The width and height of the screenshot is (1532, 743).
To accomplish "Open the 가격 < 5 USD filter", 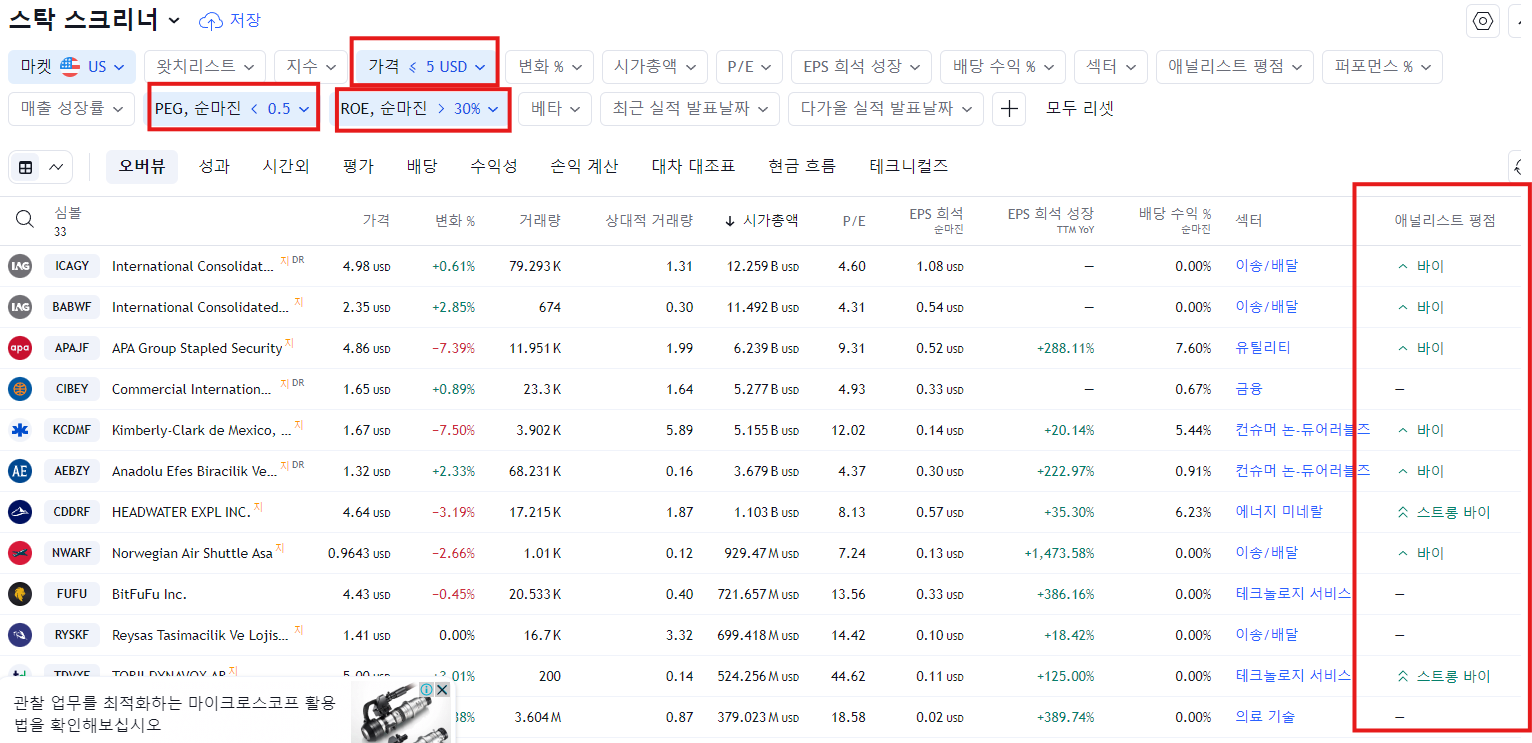I will pos(426,66).
